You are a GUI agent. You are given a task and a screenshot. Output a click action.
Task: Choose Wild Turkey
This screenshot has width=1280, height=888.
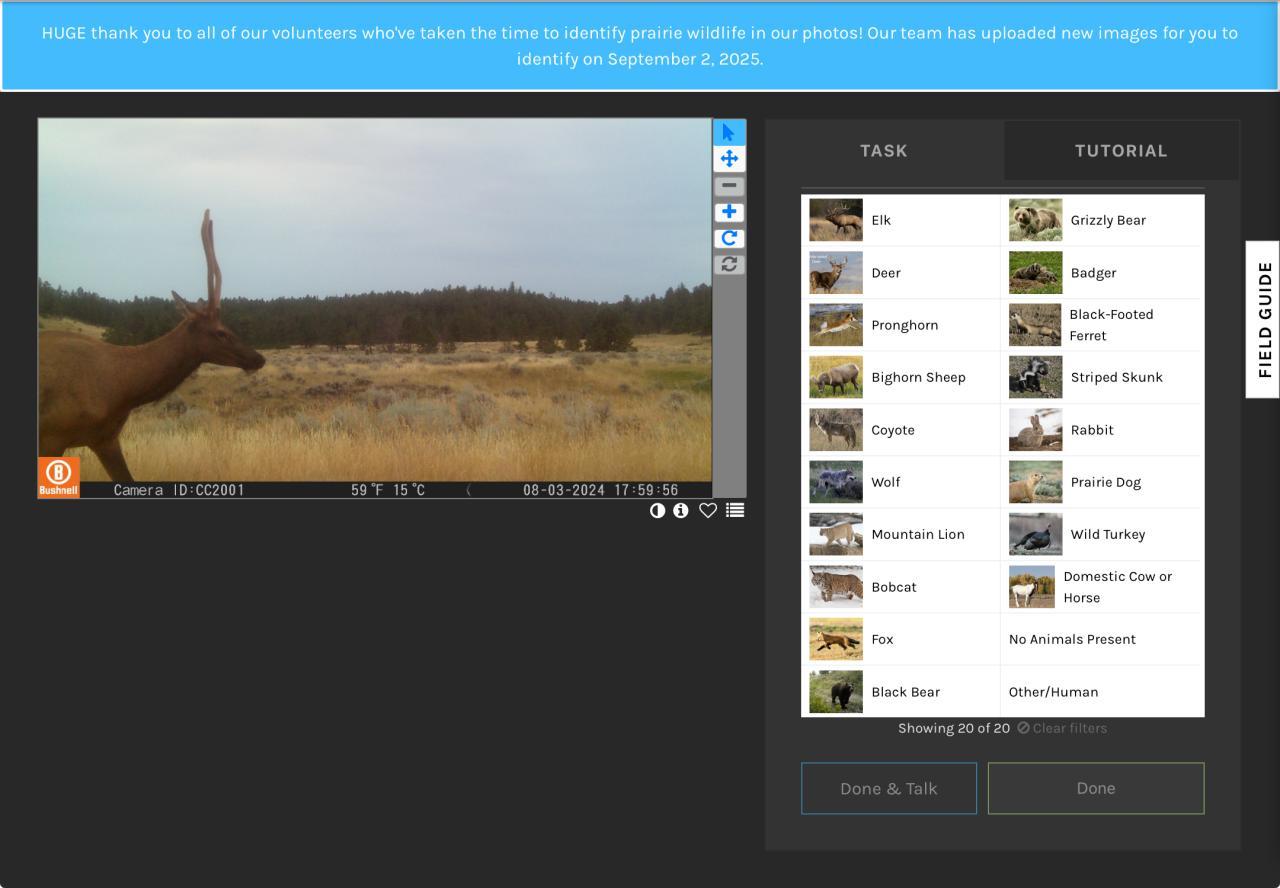[1102, 534]
